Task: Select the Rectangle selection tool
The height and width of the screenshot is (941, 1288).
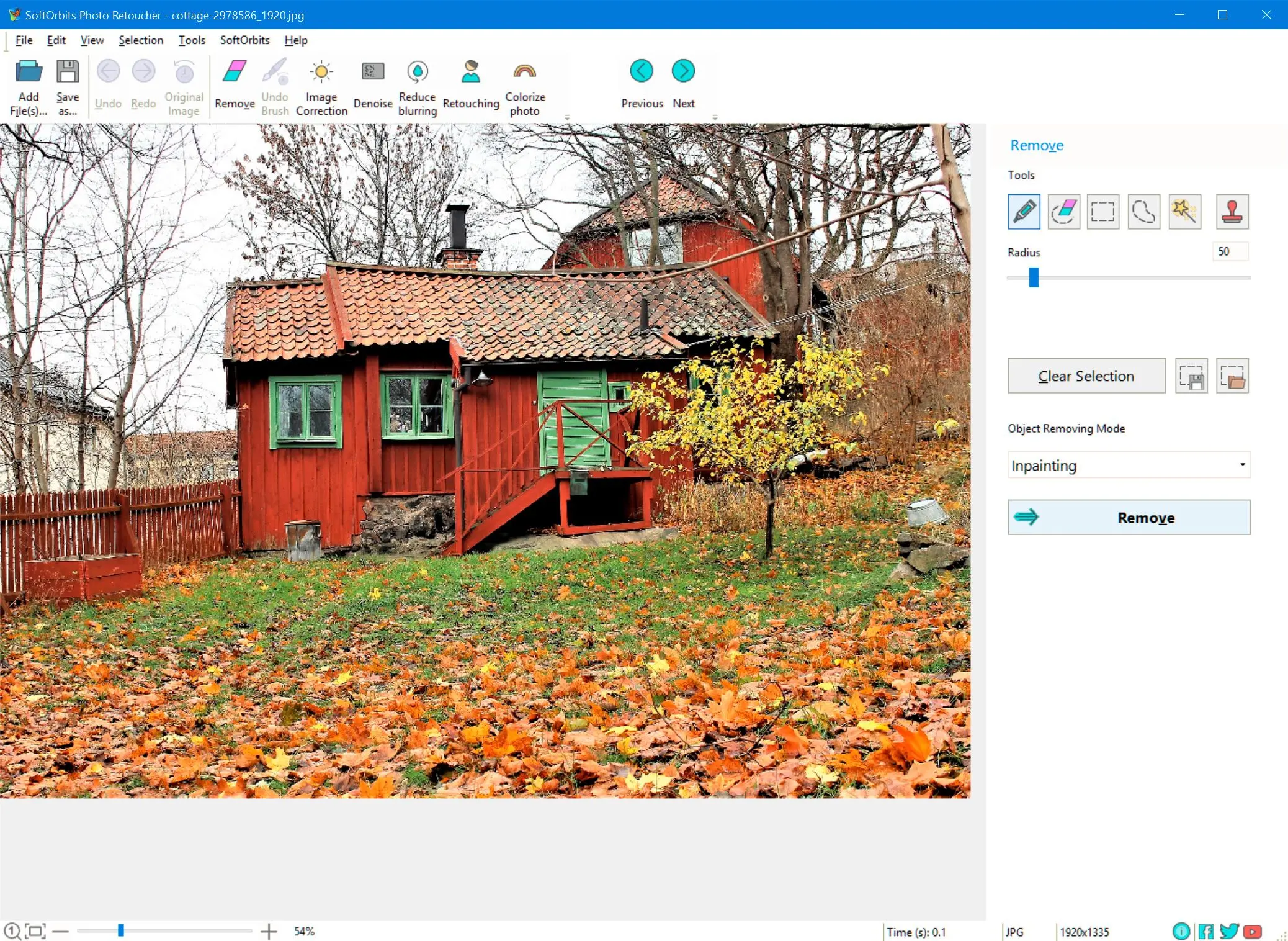Action: point(1103,211)
